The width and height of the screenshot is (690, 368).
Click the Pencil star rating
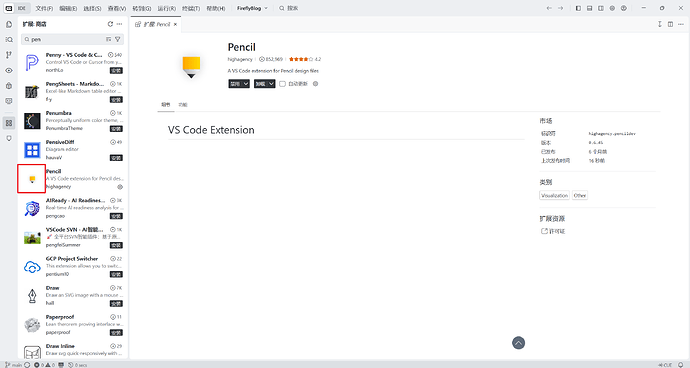click(305, 59)
